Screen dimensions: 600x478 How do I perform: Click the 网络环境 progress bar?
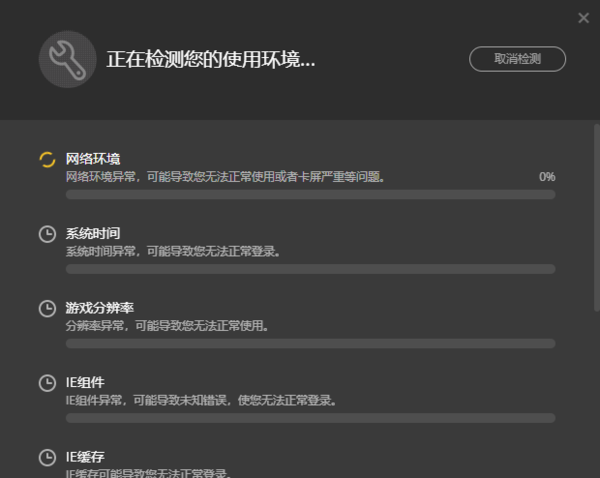[310, 194]
